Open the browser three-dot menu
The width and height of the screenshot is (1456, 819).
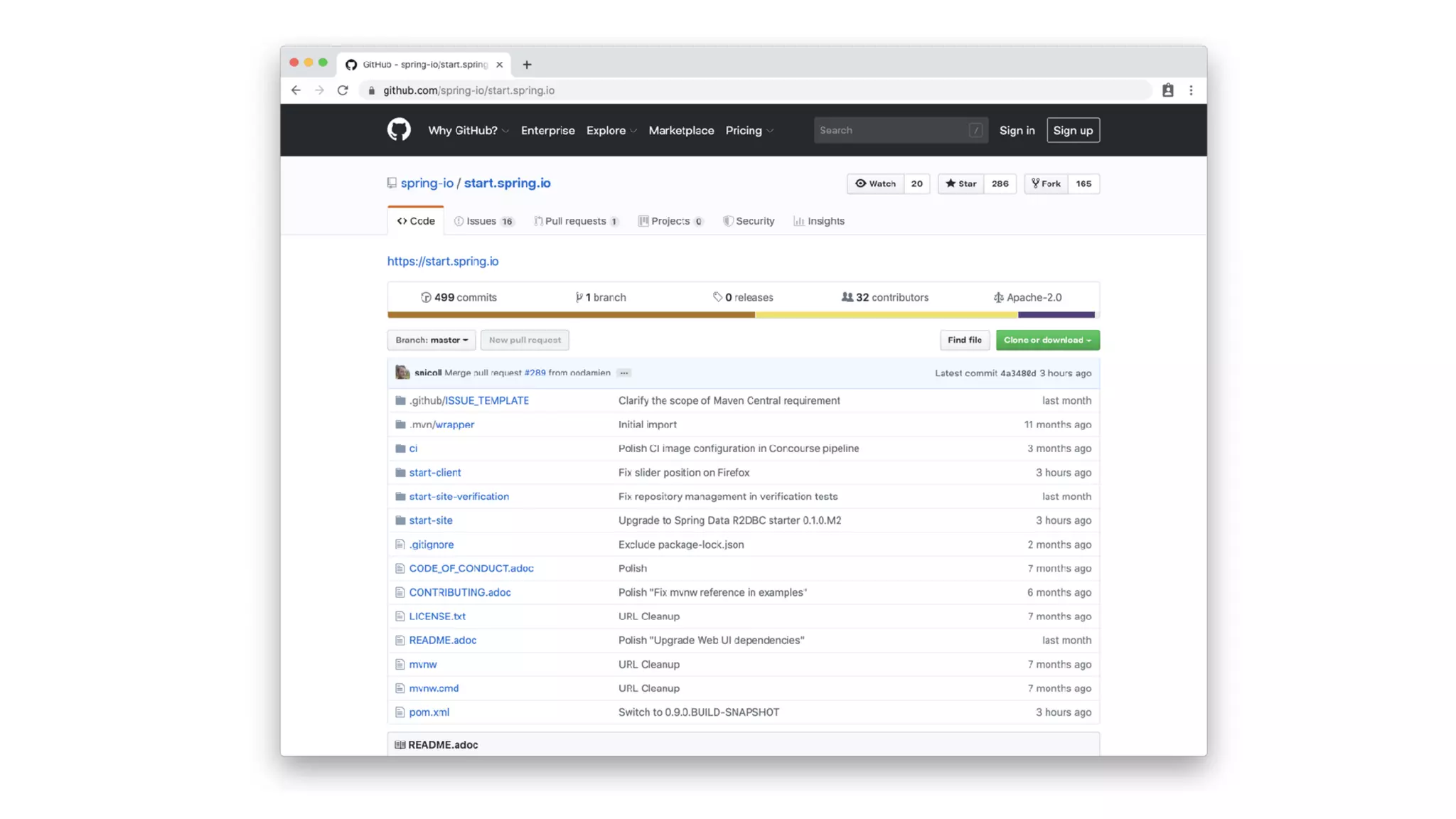point(1191,90)
